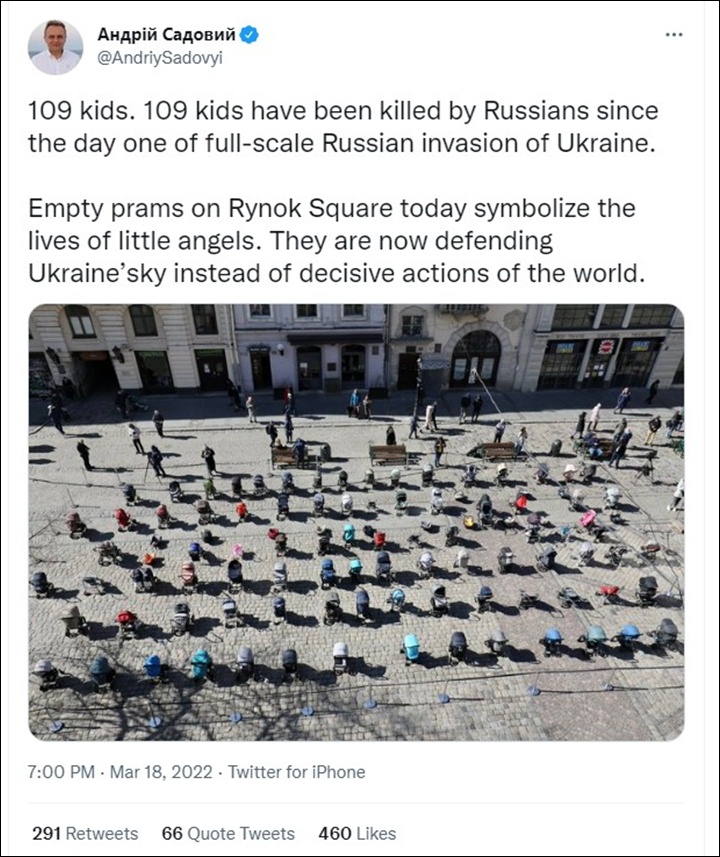The width and height of the screenshot is (720, 857).
Task: Open the tweet's three-dot more menu
Action: (x=674, y=34)
